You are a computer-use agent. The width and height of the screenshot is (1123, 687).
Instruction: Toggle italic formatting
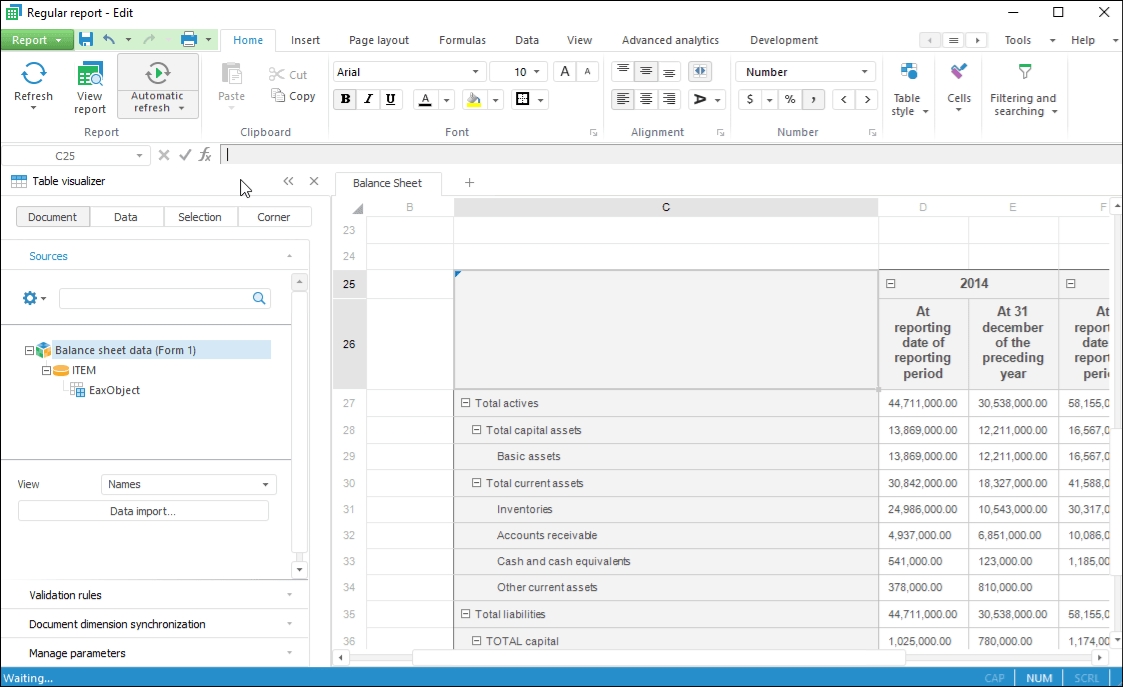coord(368,99)
